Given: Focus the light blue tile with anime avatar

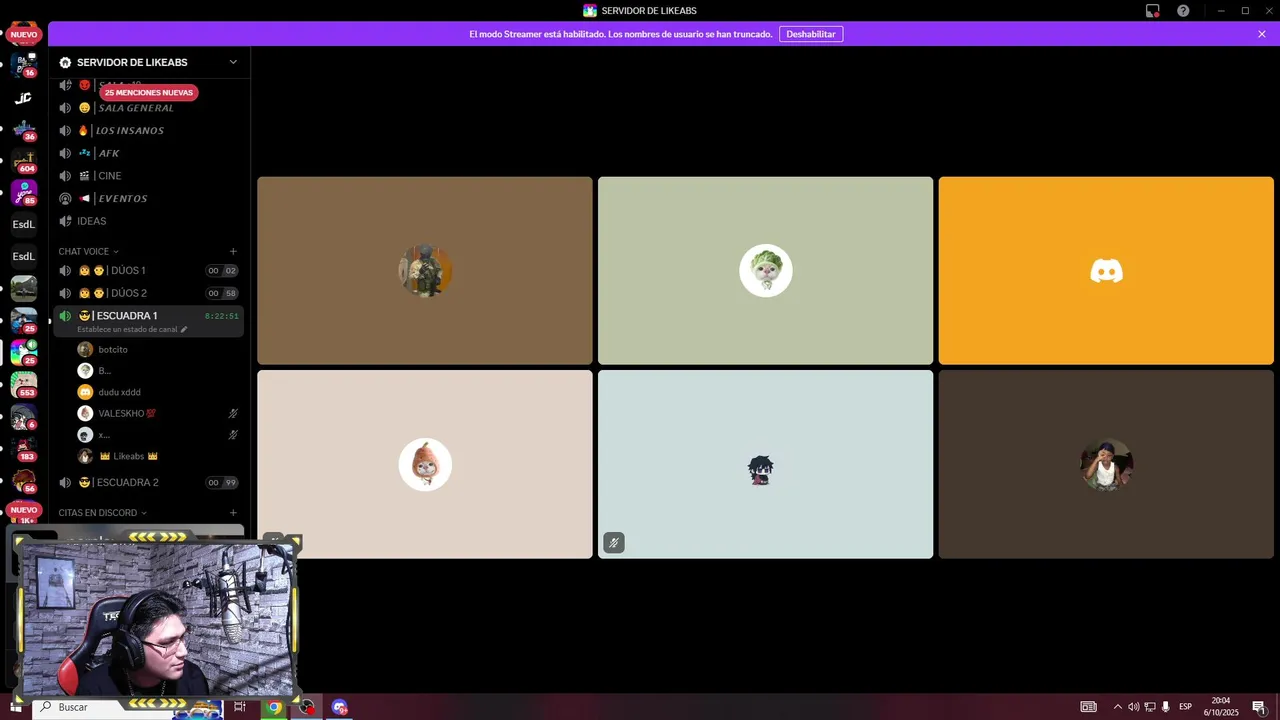Looking at the screenshot, I should tap(766, 465).
